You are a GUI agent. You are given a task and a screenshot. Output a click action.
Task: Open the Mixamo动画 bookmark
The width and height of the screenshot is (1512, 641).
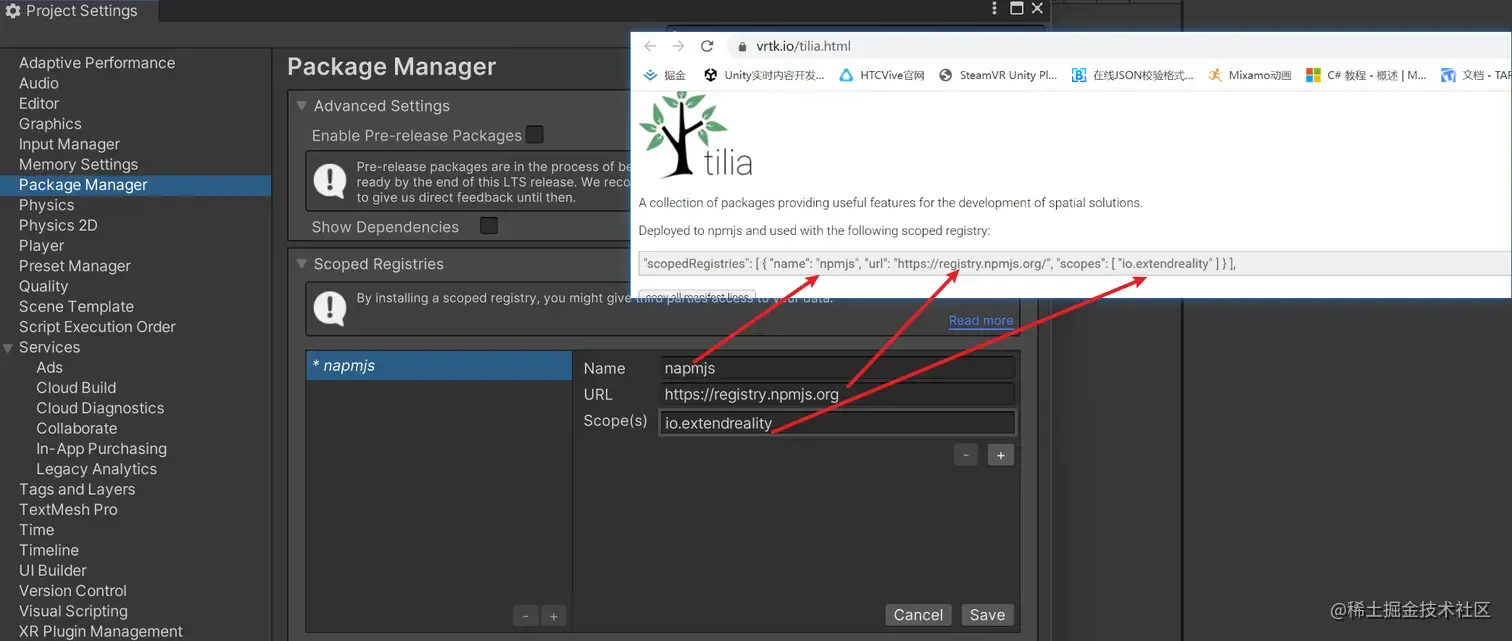click(1249, 75)
